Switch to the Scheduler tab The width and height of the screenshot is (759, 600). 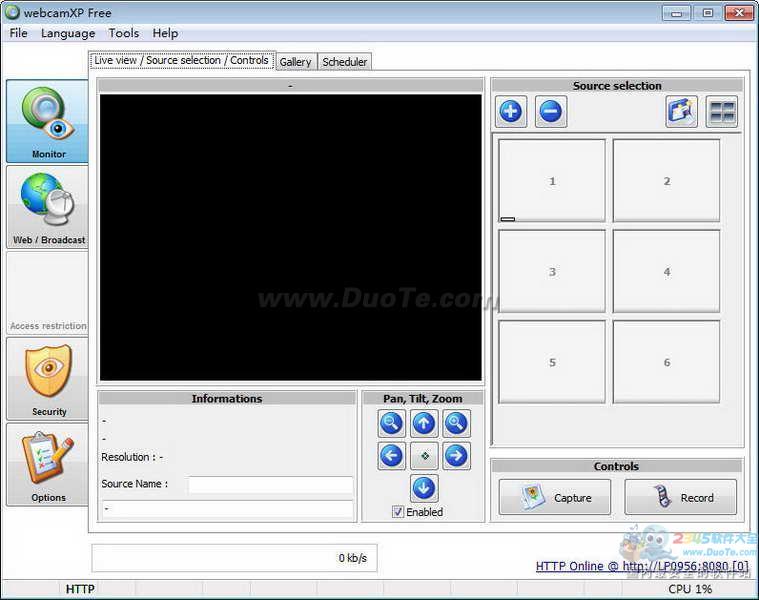point(345,62)
